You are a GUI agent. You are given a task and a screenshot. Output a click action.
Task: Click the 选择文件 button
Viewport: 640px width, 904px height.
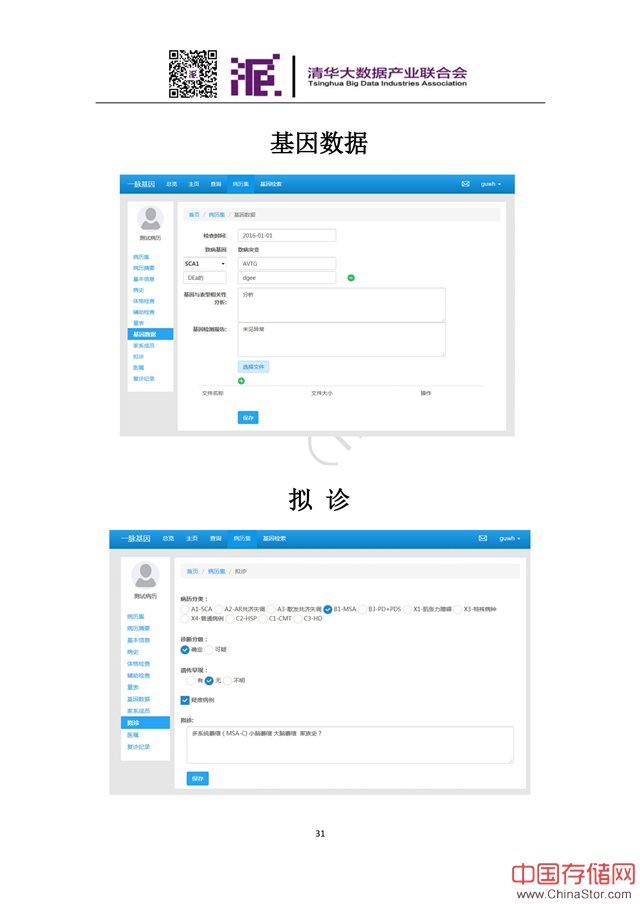(x=253, y=367)
